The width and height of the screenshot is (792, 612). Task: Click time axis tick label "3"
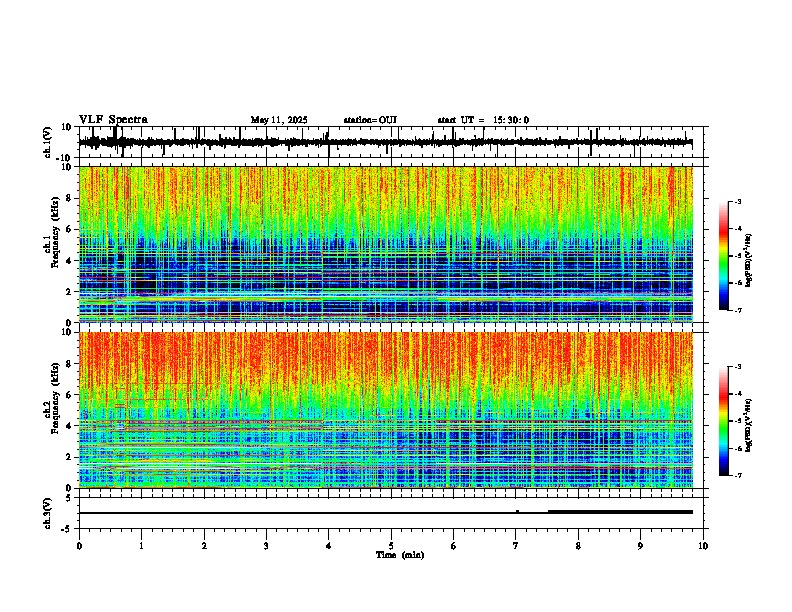point(266,545)
